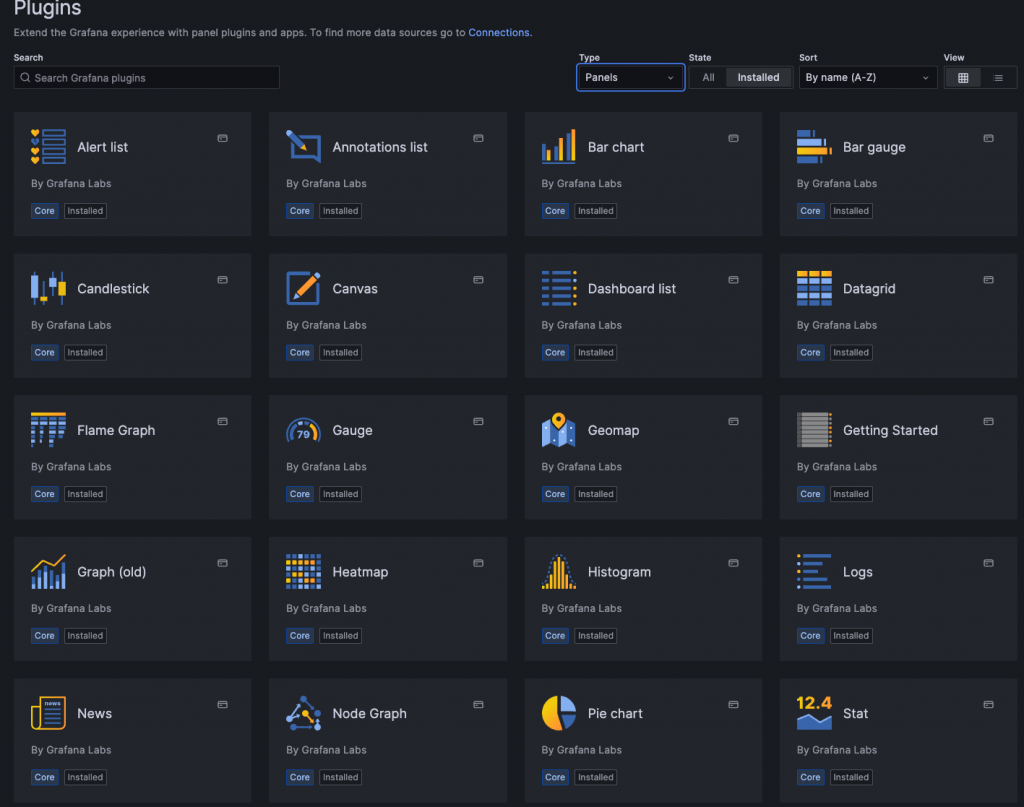Click panel type icon on Dashboard list card
The image size is (1024, 807).
733,280
